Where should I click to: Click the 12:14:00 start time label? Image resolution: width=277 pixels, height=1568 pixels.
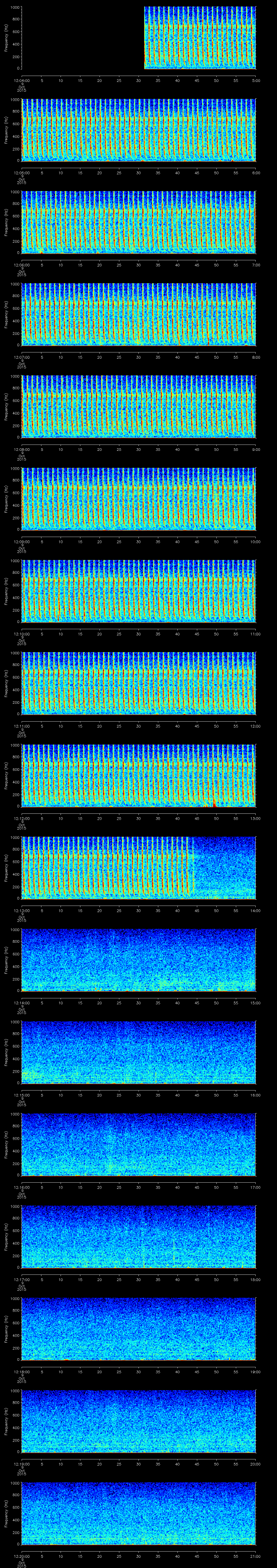21,1003
